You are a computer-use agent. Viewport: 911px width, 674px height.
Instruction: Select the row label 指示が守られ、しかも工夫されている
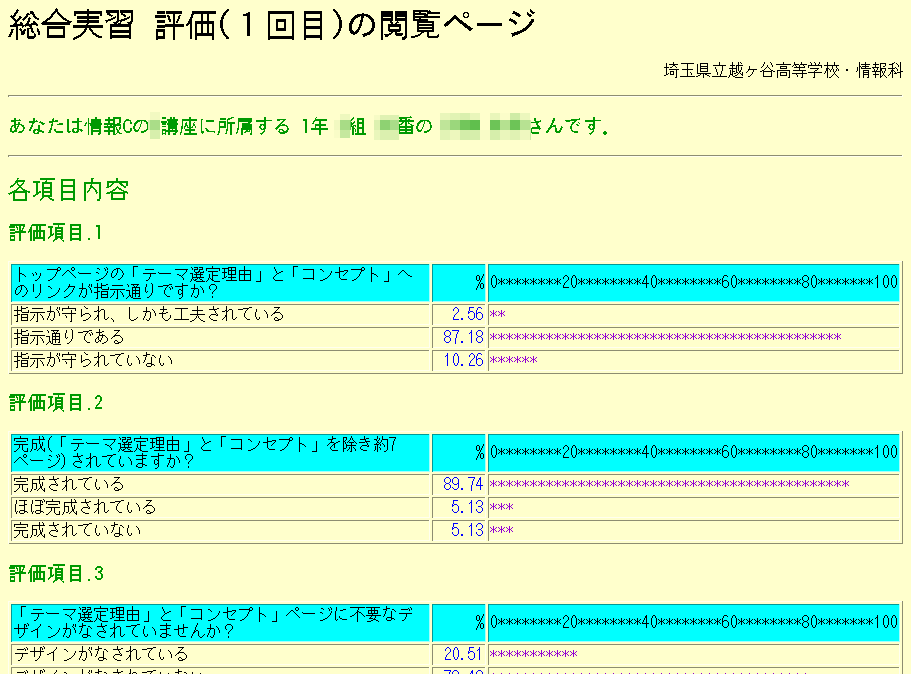[x=149, y=314]
